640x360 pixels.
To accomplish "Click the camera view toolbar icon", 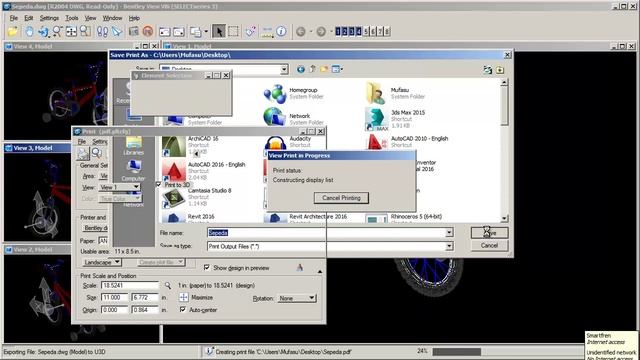I will point(133,31).
